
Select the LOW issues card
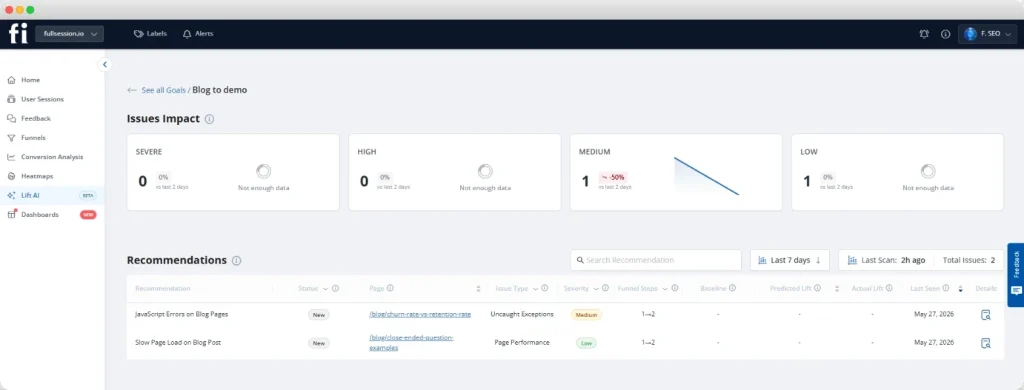897,172
